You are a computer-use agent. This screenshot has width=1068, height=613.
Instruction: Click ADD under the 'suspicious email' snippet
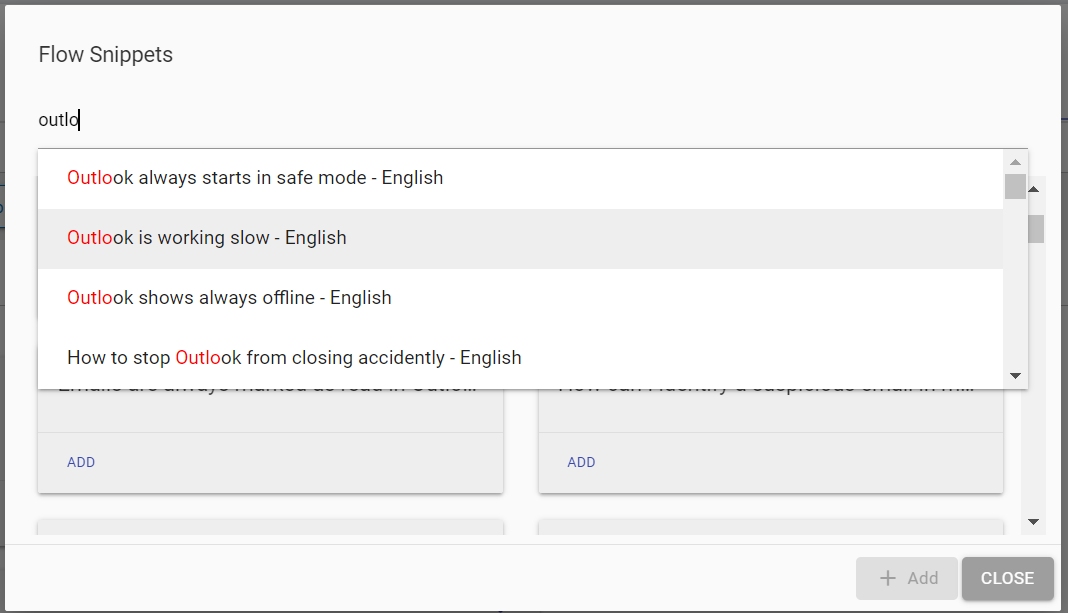(581, 462)
